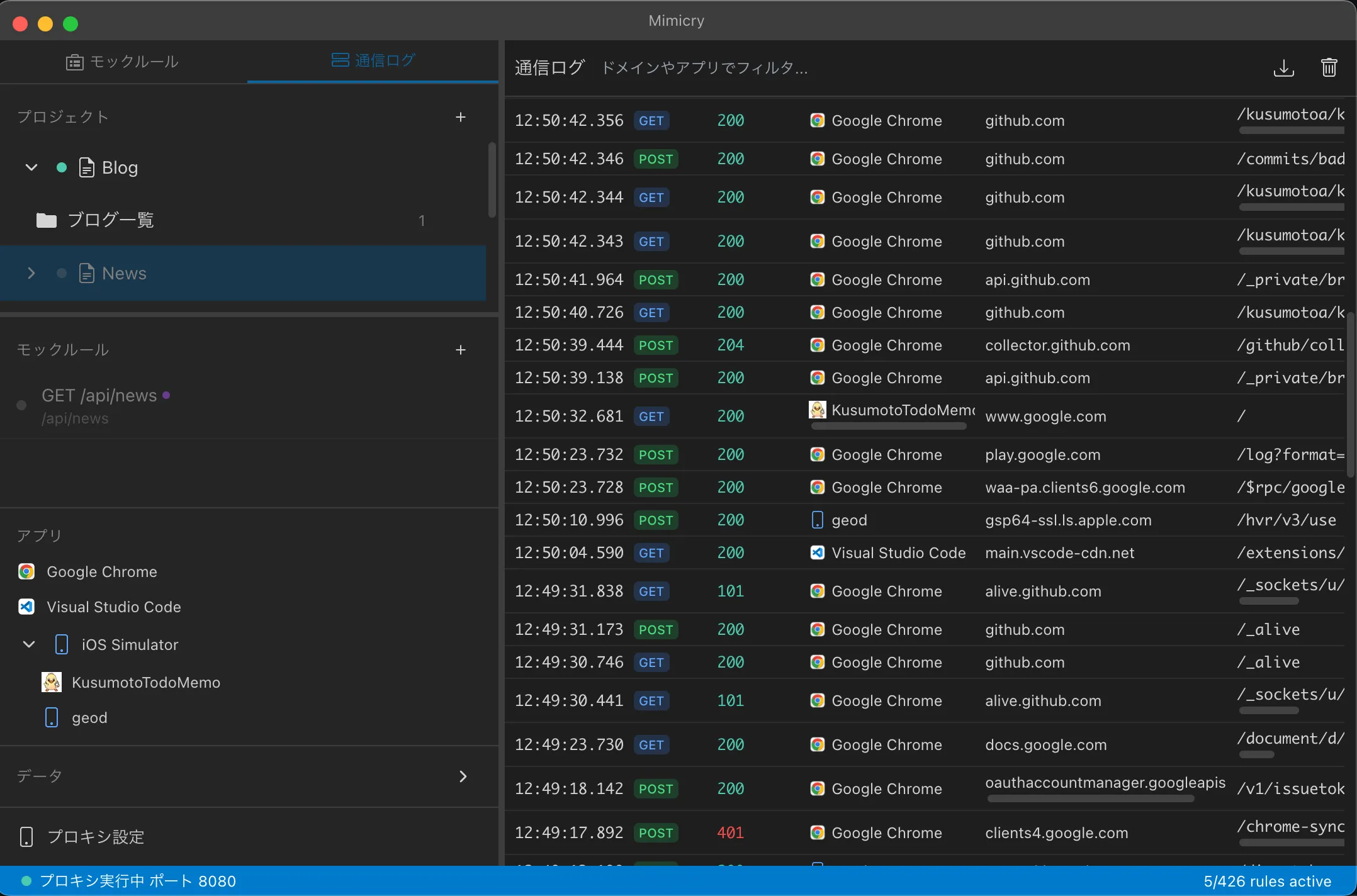Viewport: 1357px width, 896px height.
Task: Click the iOS Simulator phone icon
Action: [61, 644]
